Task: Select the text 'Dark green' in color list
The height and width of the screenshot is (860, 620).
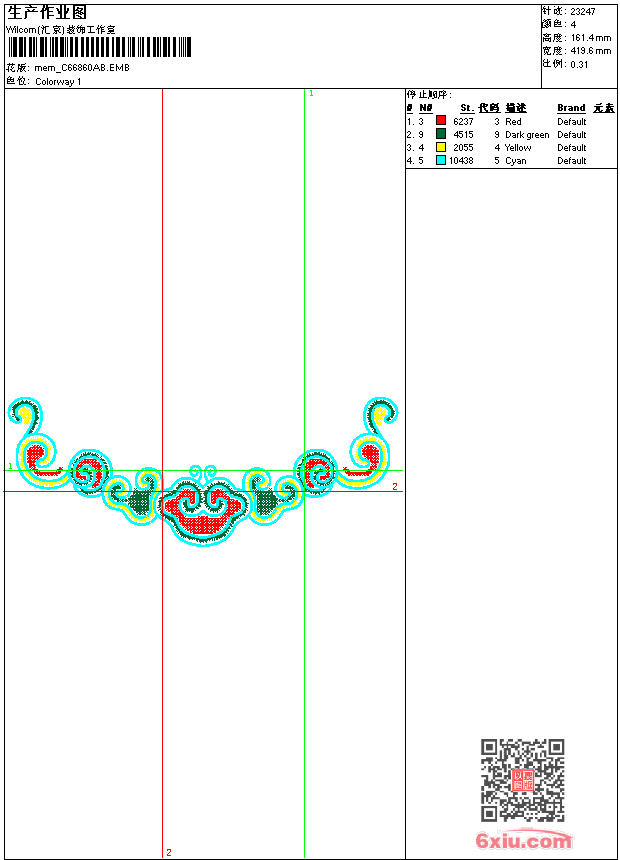Action: click(527, 135)
